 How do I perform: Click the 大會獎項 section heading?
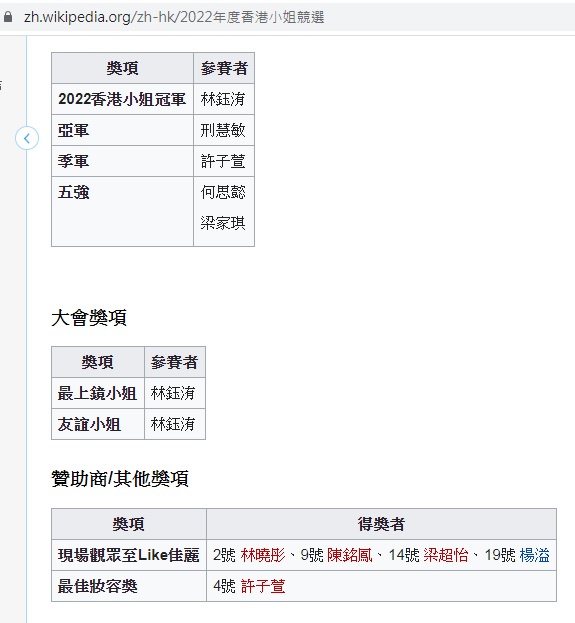89,318
